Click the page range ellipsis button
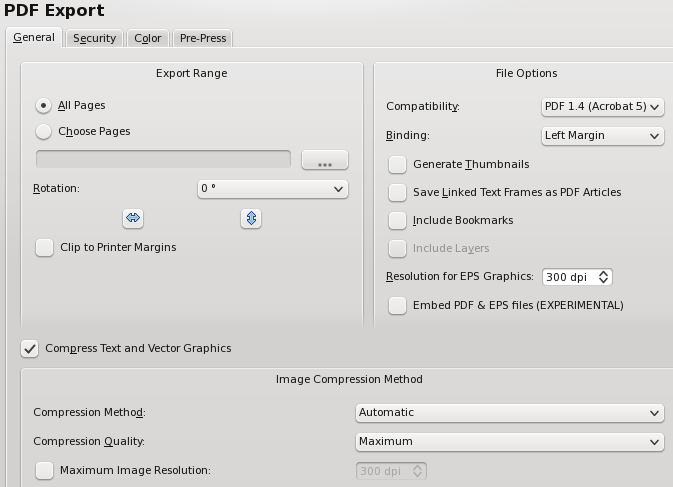 [324, 160]
